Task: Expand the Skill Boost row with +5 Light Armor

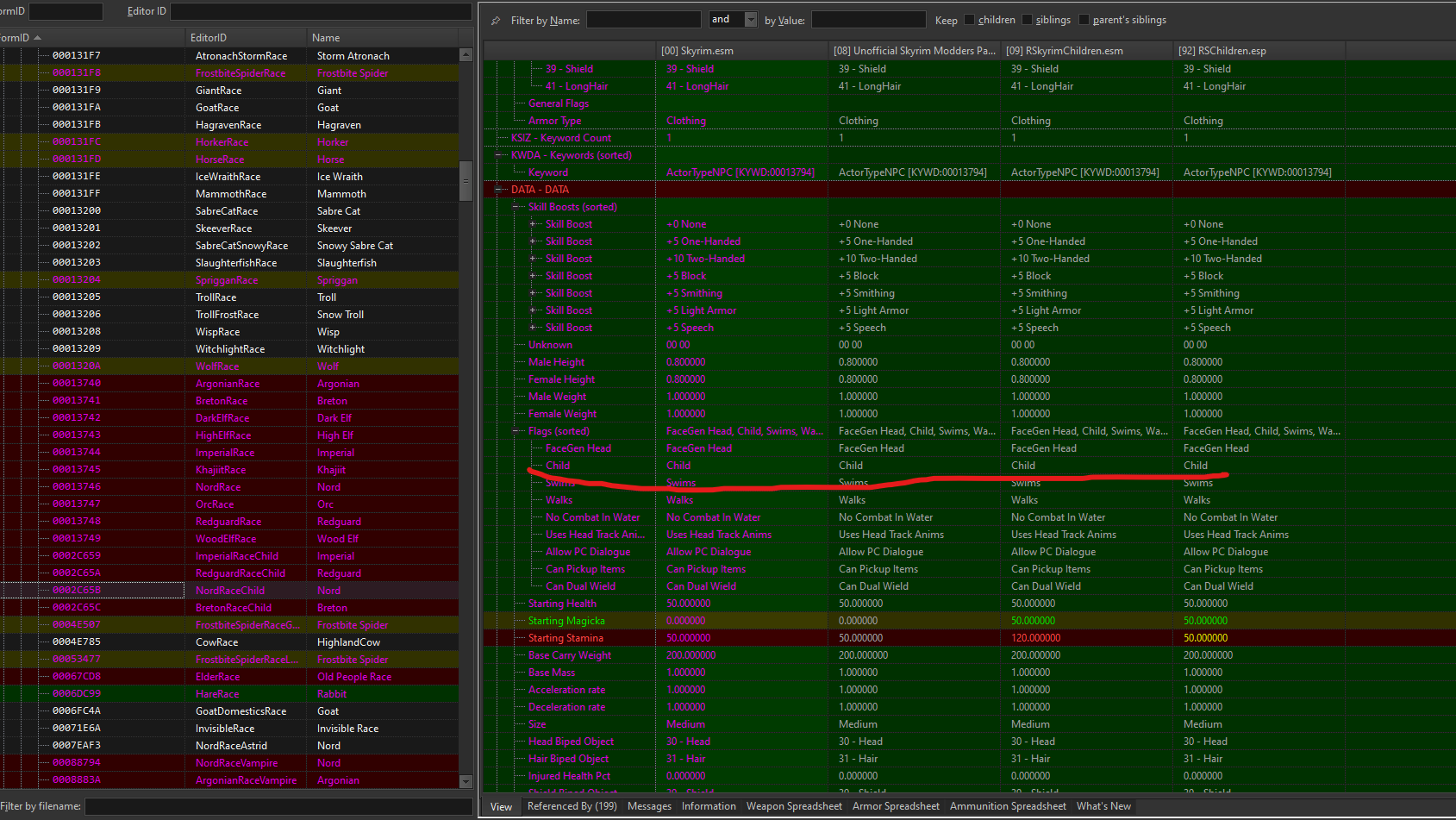Action: coord(534,310)
